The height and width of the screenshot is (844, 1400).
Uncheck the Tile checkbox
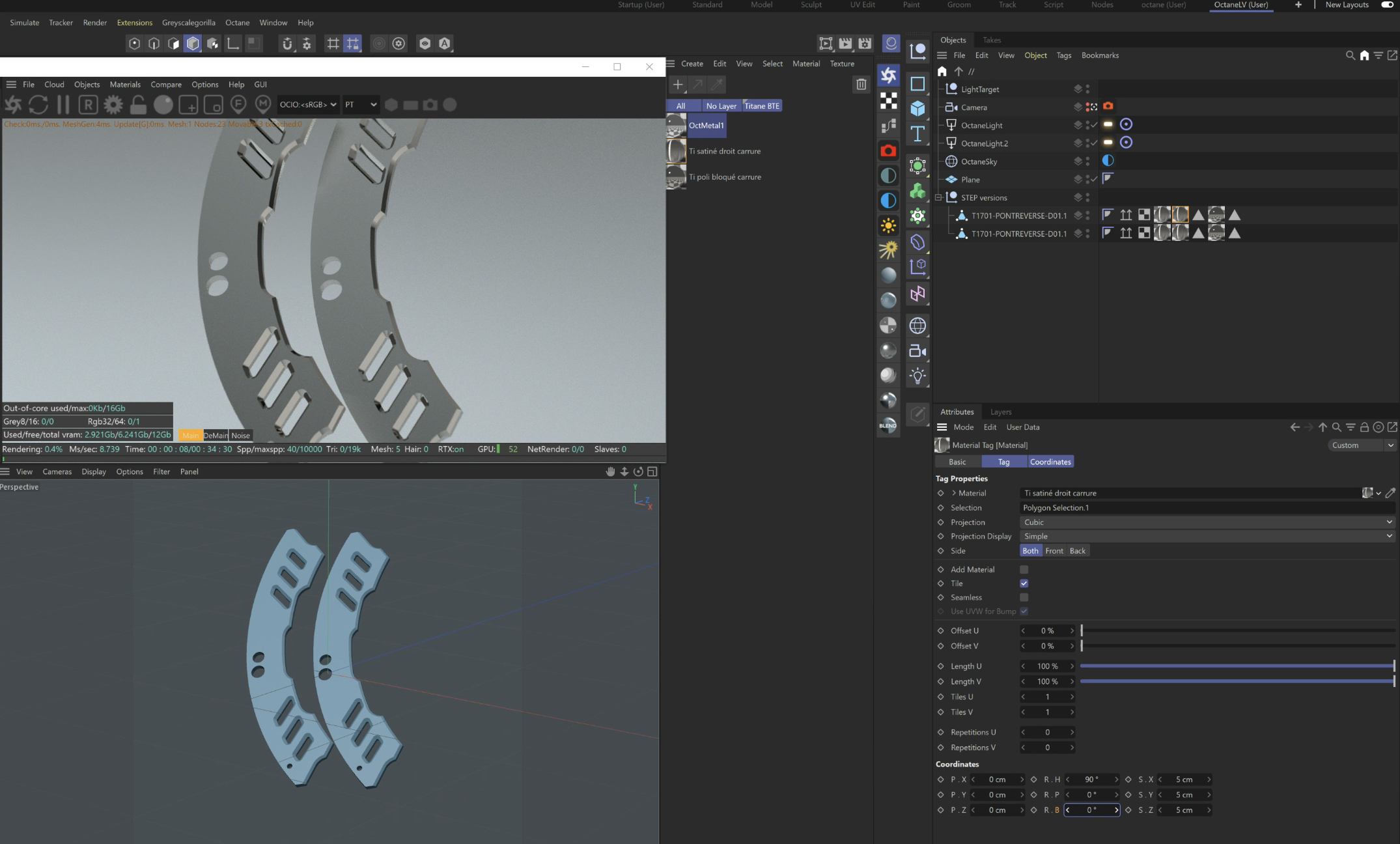1024,584
